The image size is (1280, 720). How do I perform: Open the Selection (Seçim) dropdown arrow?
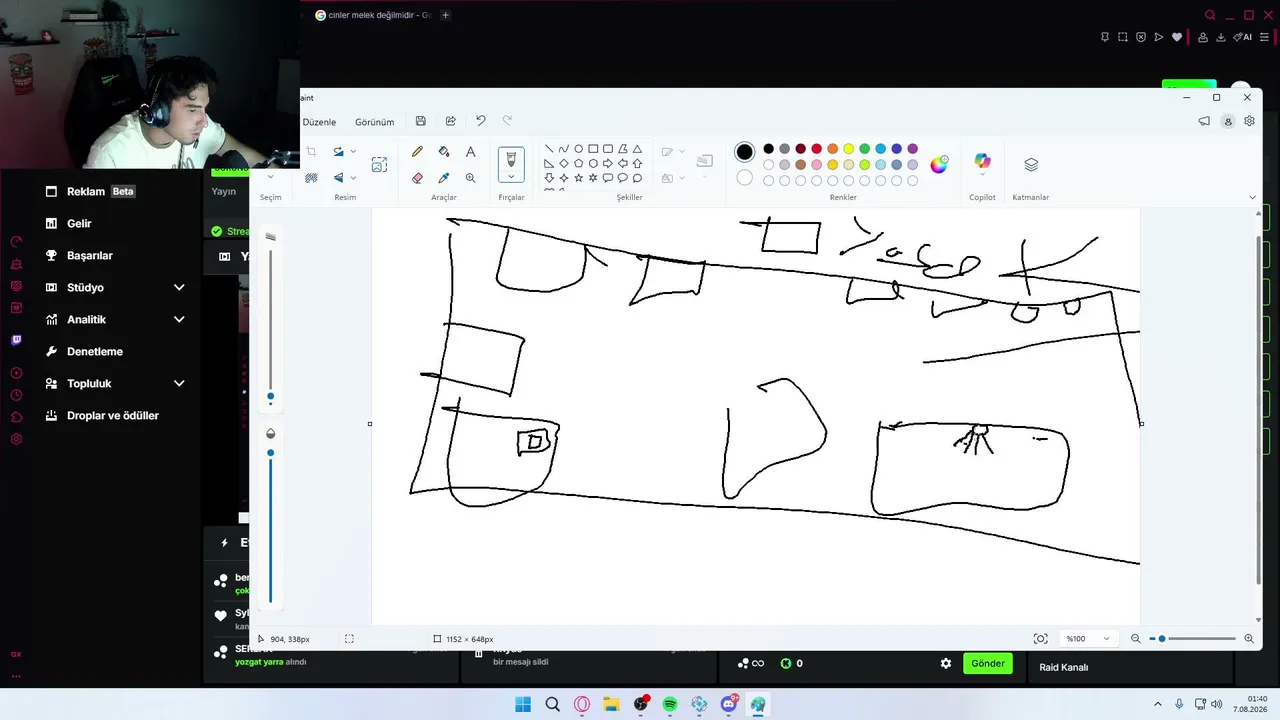(270, 178)
